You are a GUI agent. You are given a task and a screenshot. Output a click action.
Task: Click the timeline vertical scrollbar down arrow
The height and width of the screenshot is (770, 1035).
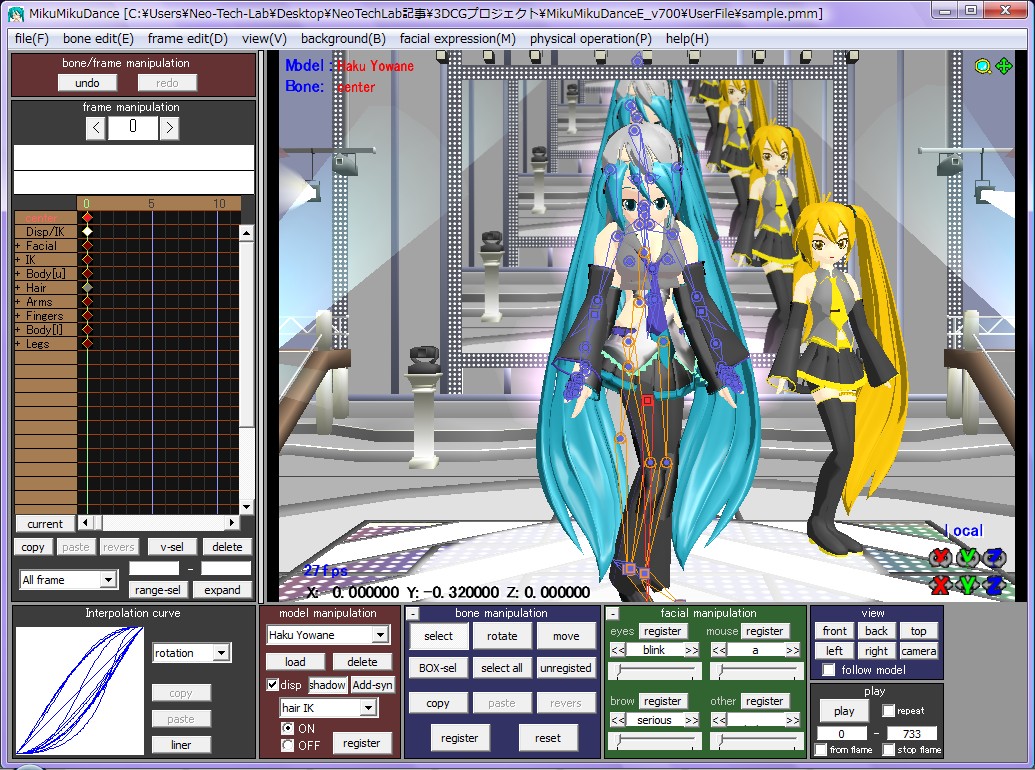(246, 507)
